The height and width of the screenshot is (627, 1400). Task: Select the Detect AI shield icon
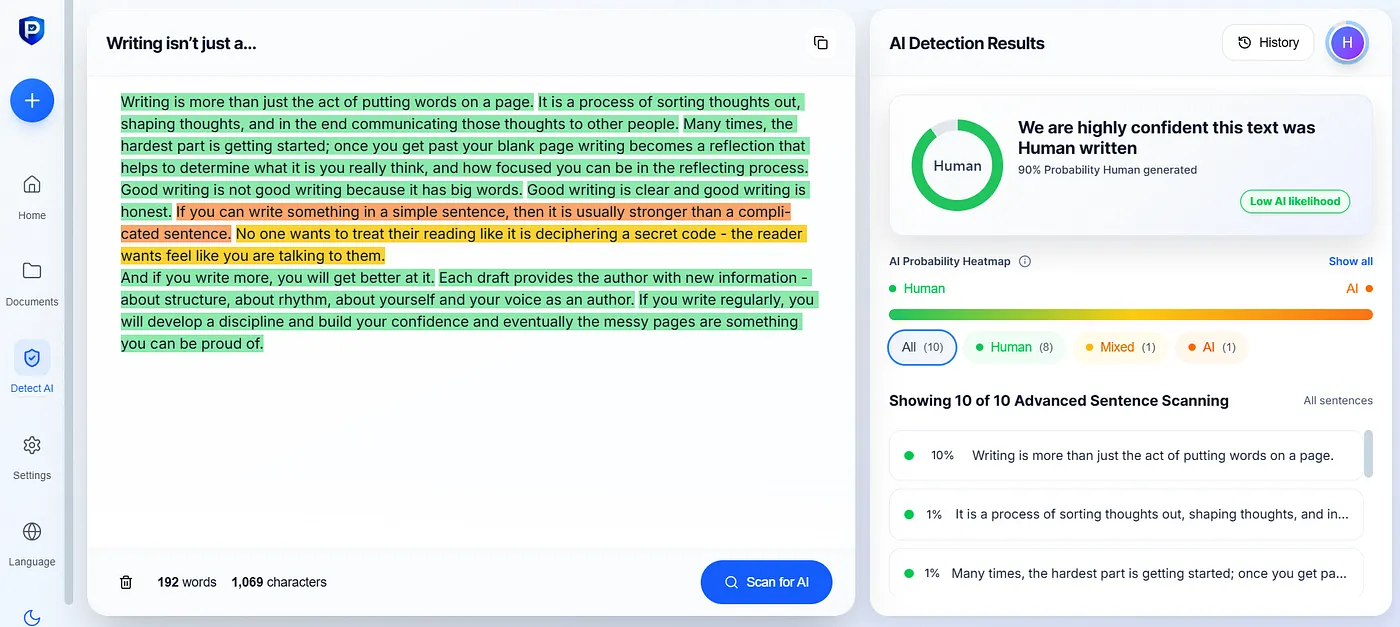click(32, 358)
